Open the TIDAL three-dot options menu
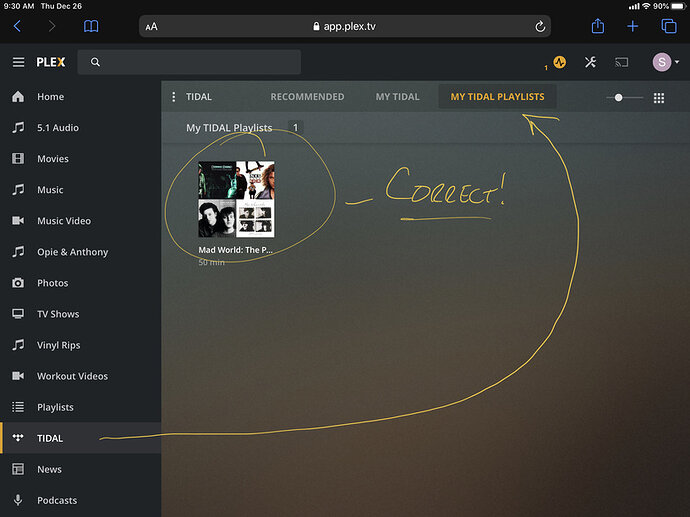 click(x=174, y=97)
